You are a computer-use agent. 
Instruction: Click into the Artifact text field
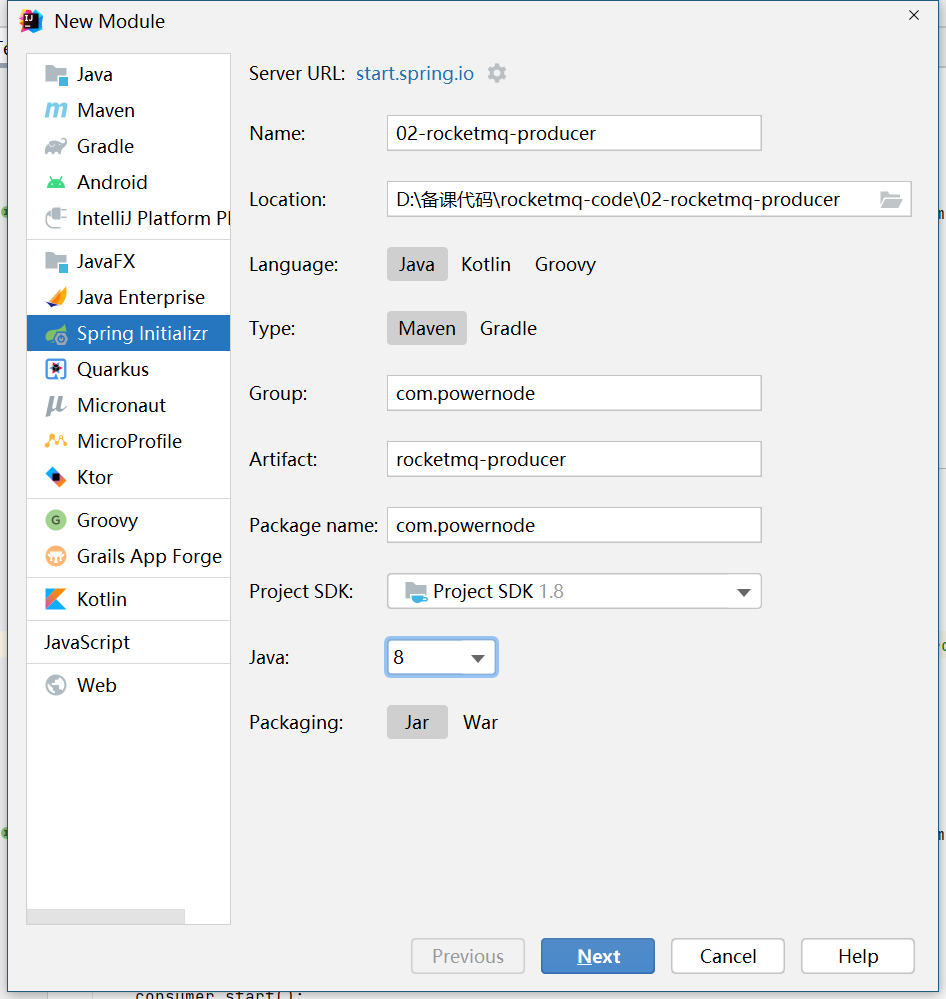coord(573,460)
